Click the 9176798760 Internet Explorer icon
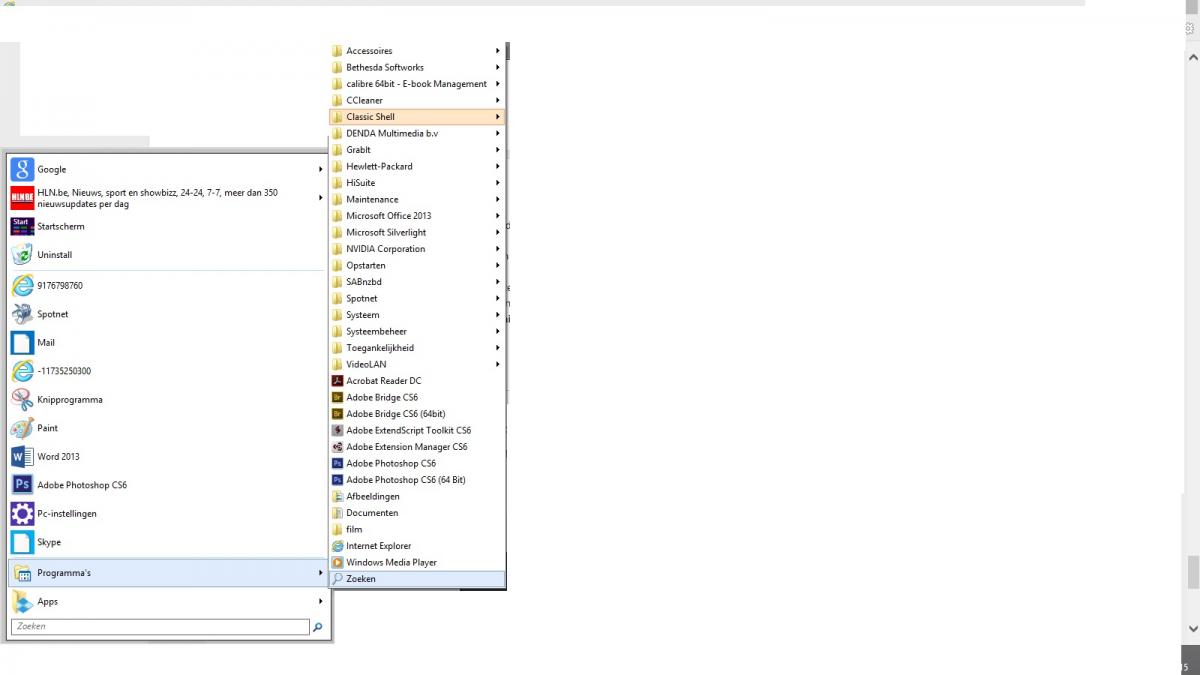Image resolution: width=1200 pixels, height=675 pixels. click(22, 285)
